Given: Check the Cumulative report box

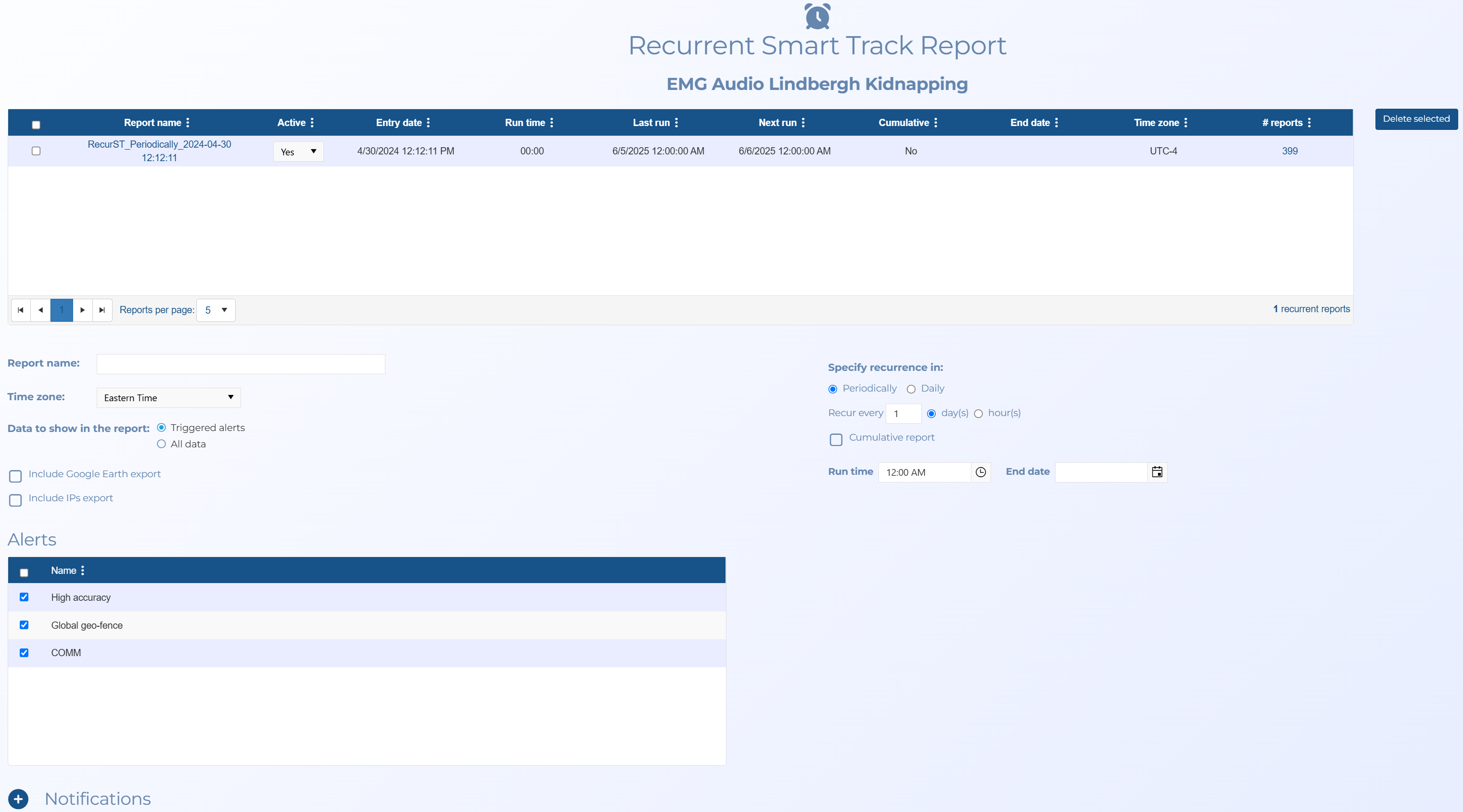Looking at the screenshot, I should [x=836, y=440].
